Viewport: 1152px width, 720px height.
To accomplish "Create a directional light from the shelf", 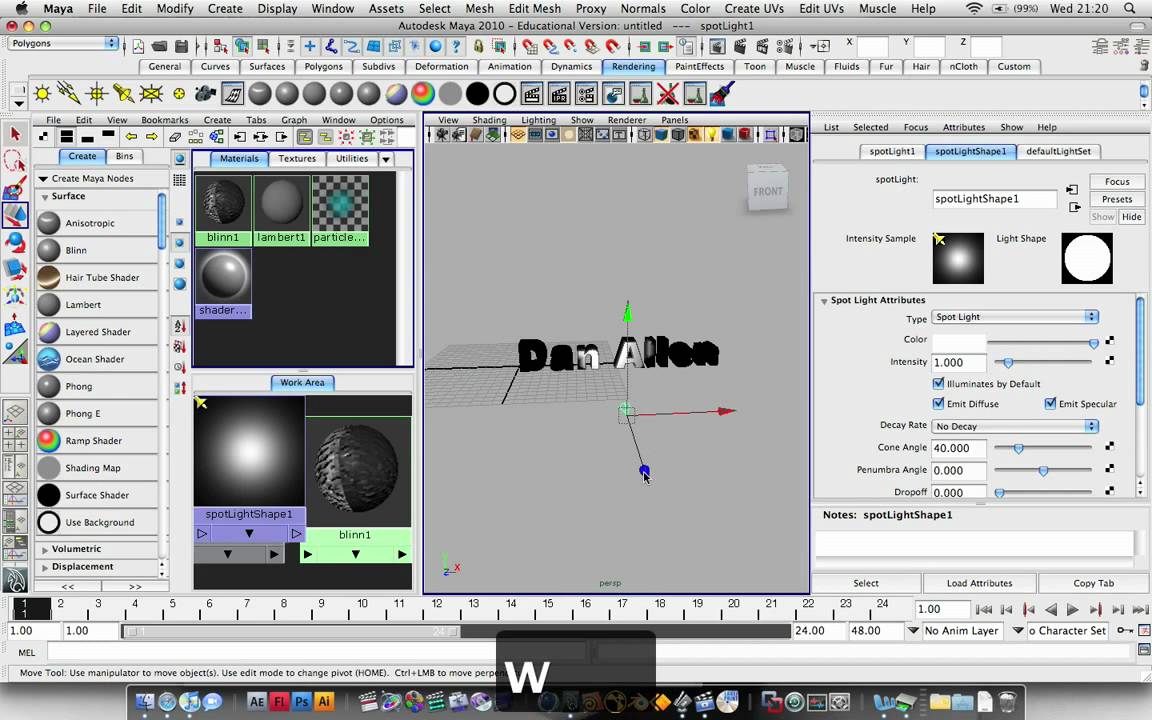I will 69,93.
